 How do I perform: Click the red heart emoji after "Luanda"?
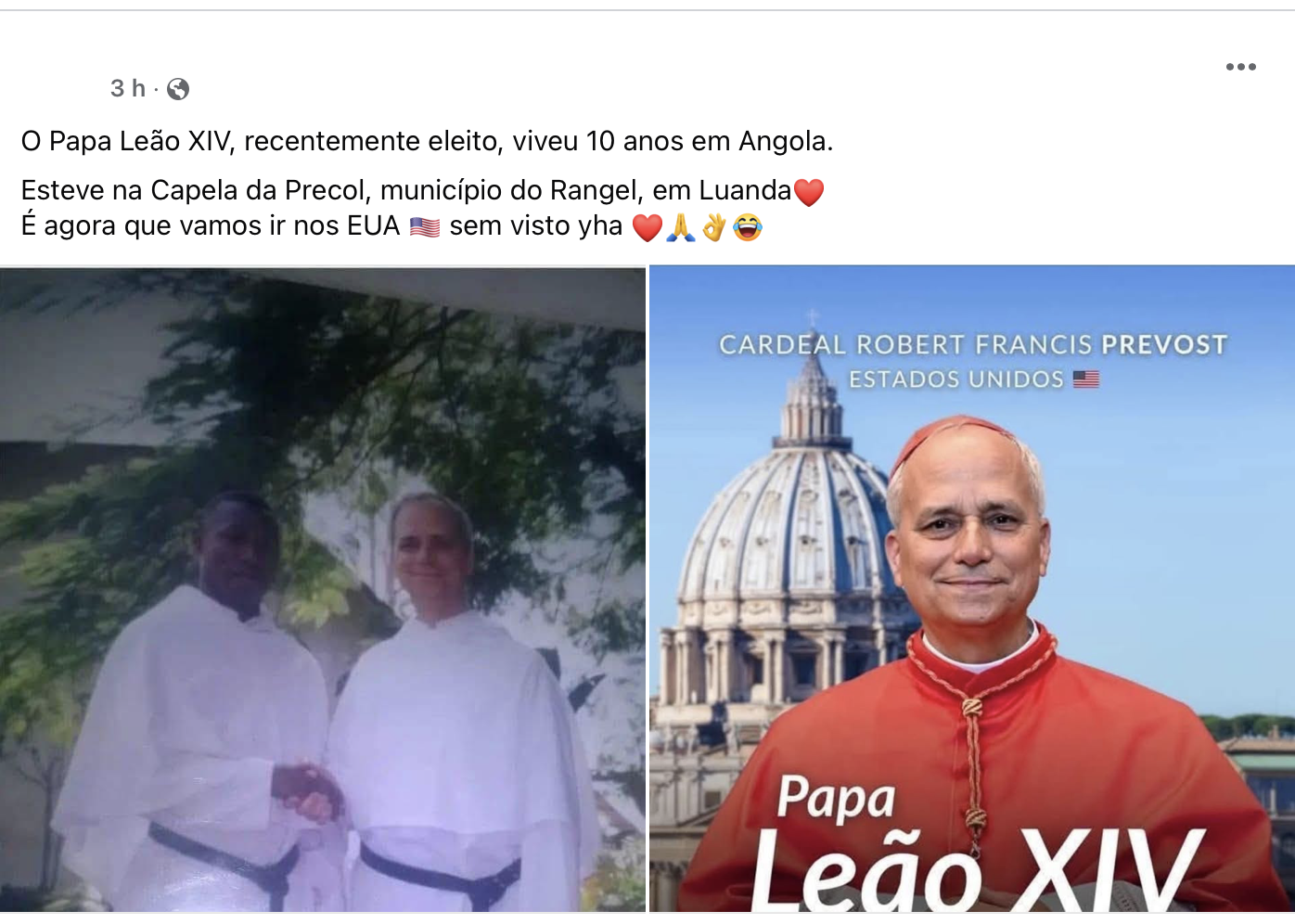point(809,192)
